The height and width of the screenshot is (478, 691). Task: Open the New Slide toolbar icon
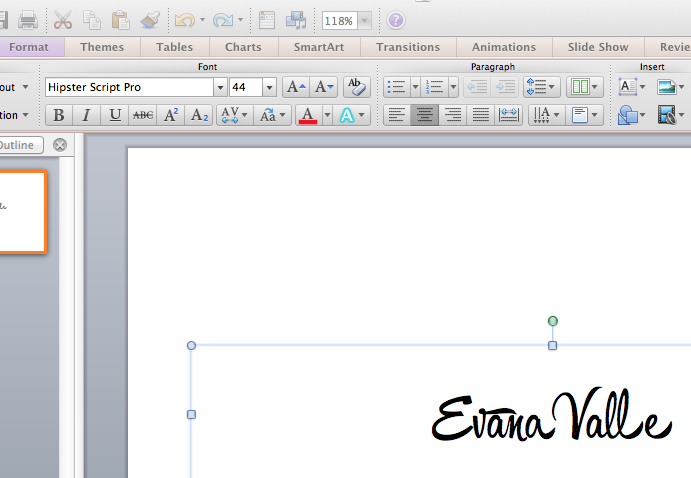tap(267, 20)
